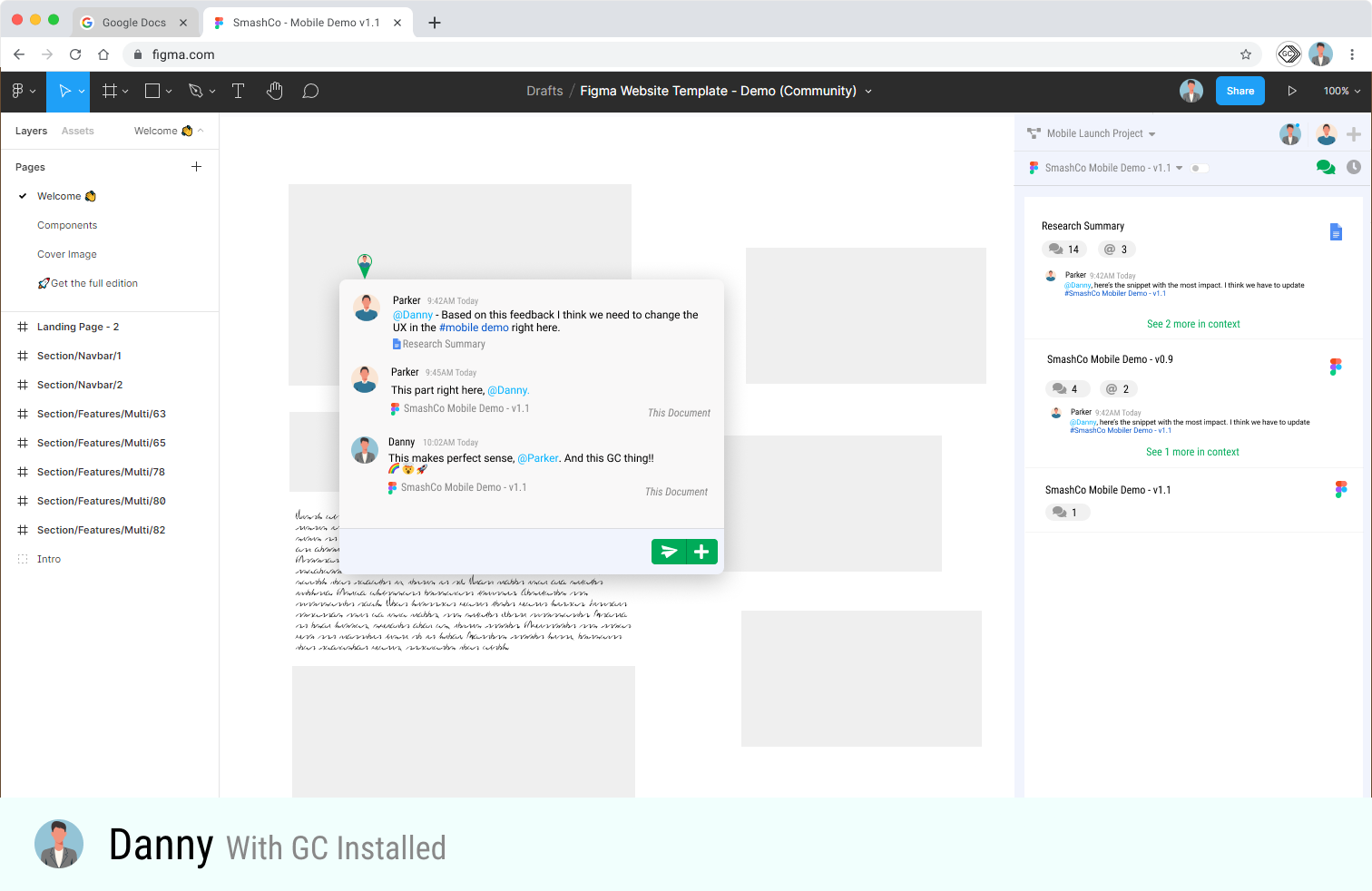
Task: Open Research Summary attachment in chat
Action: [439, 344]
